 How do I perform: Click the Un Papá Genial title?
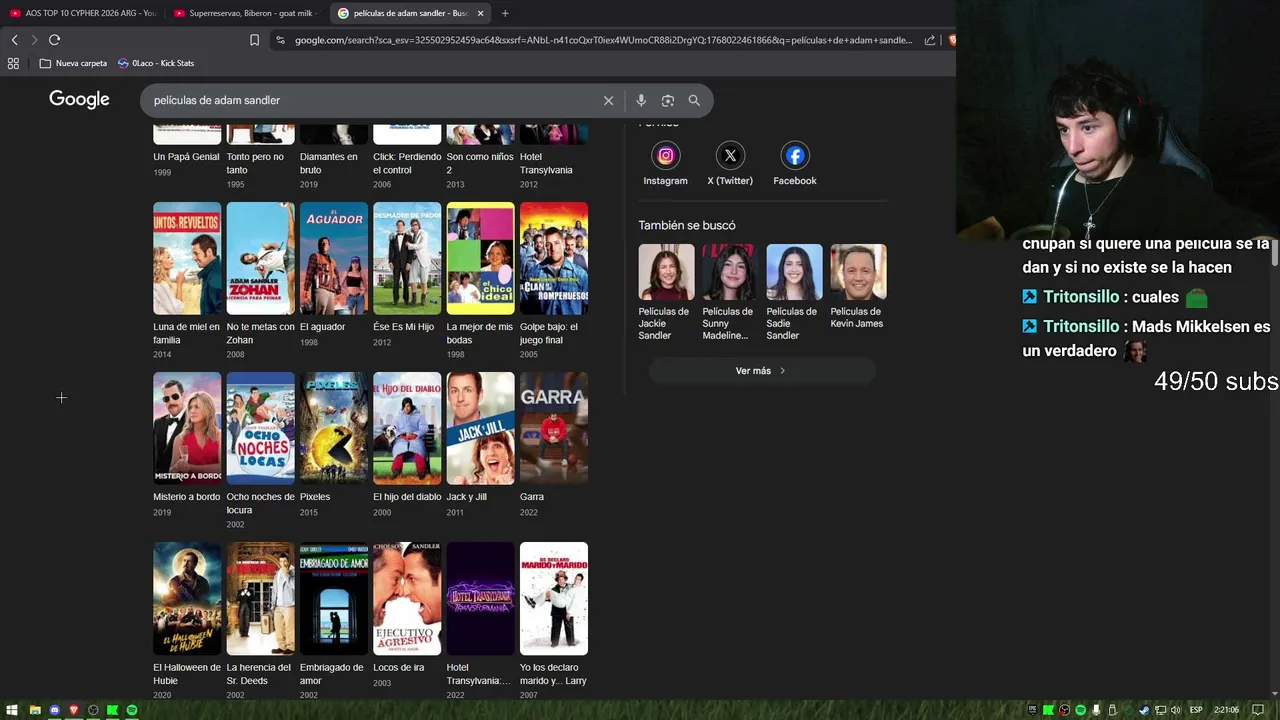[186, 157]
